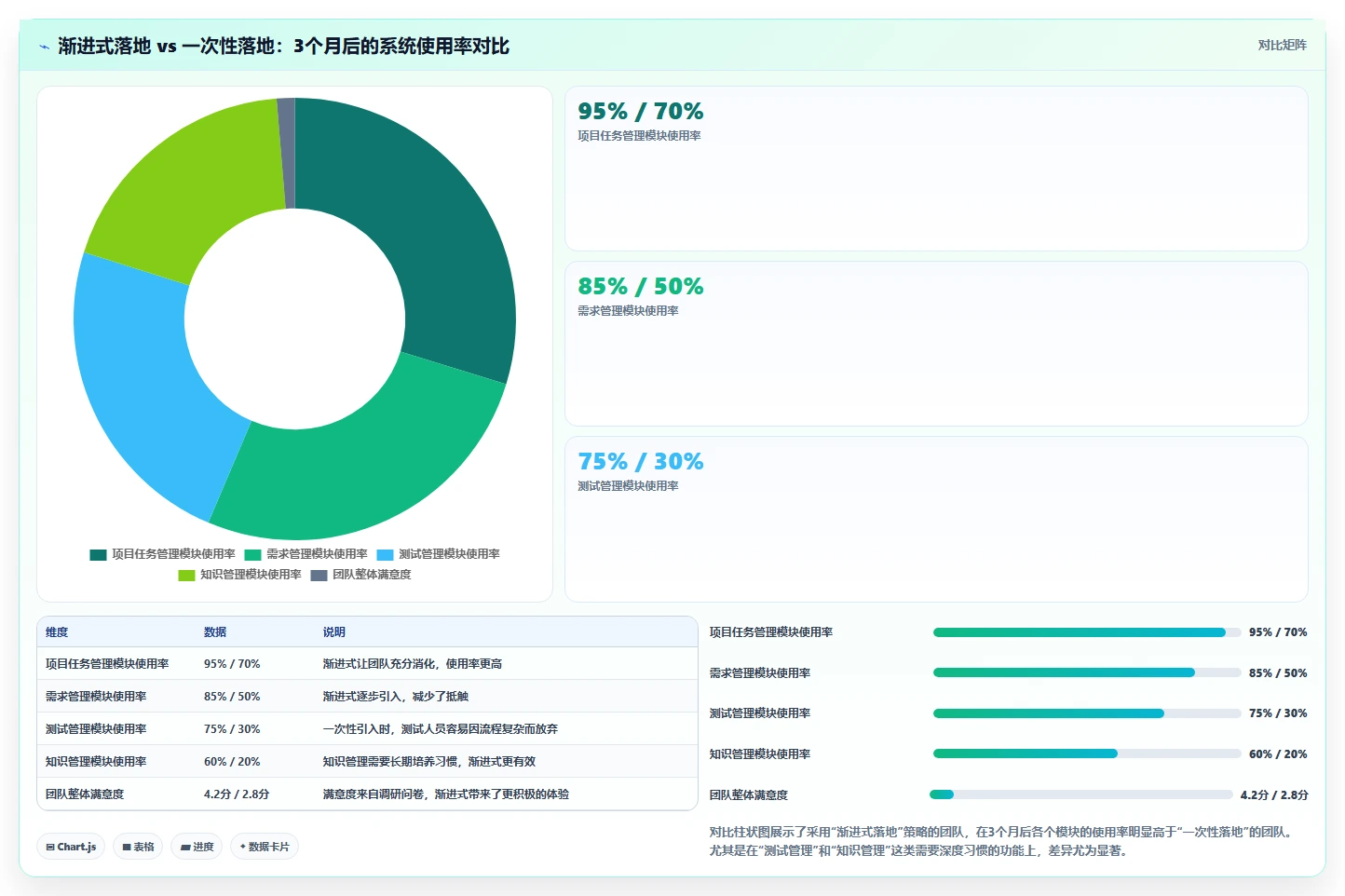Click progress bar for 测试管理模块使用率
This screenshot has height=896, width=1345.
[x=1087, y=713]
